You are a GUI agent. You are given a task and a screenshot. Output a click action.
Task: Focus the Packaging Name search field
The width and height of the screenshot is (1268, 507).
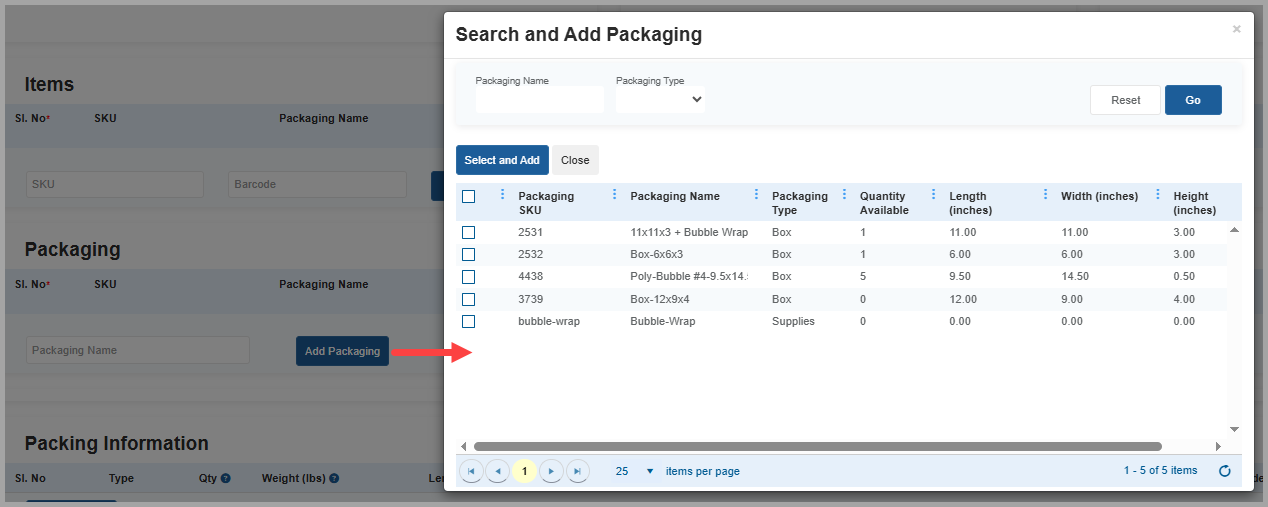click(x=540, y=99)
